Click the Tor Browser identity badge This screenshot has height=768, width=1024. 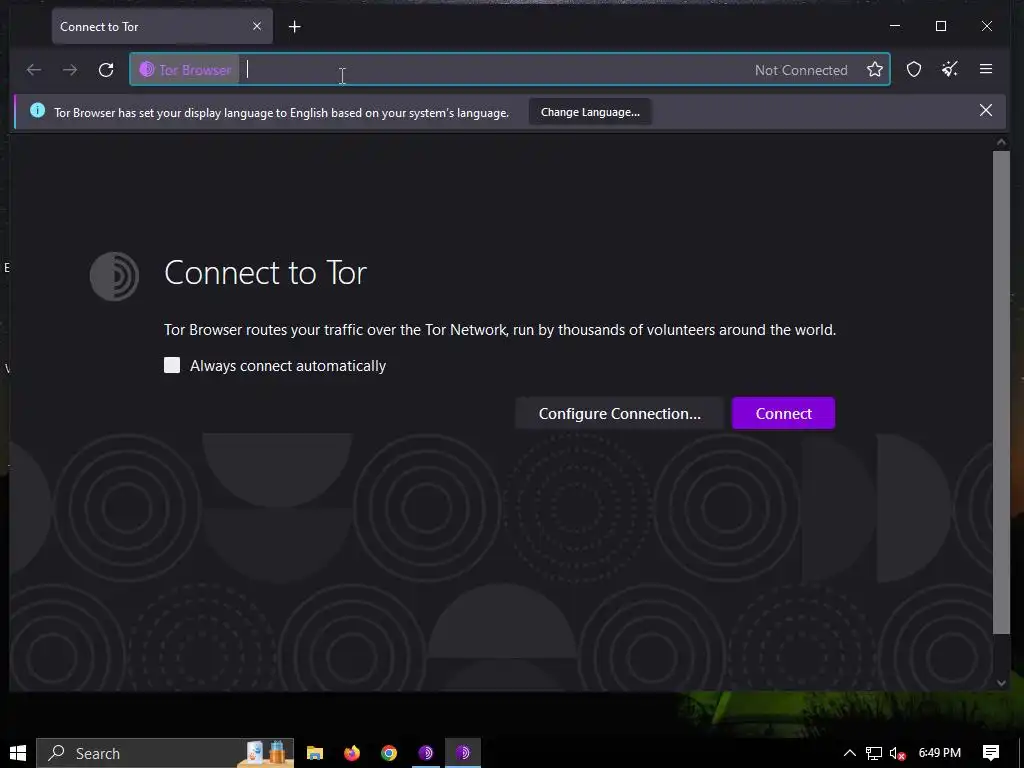(x=185, y=70)
